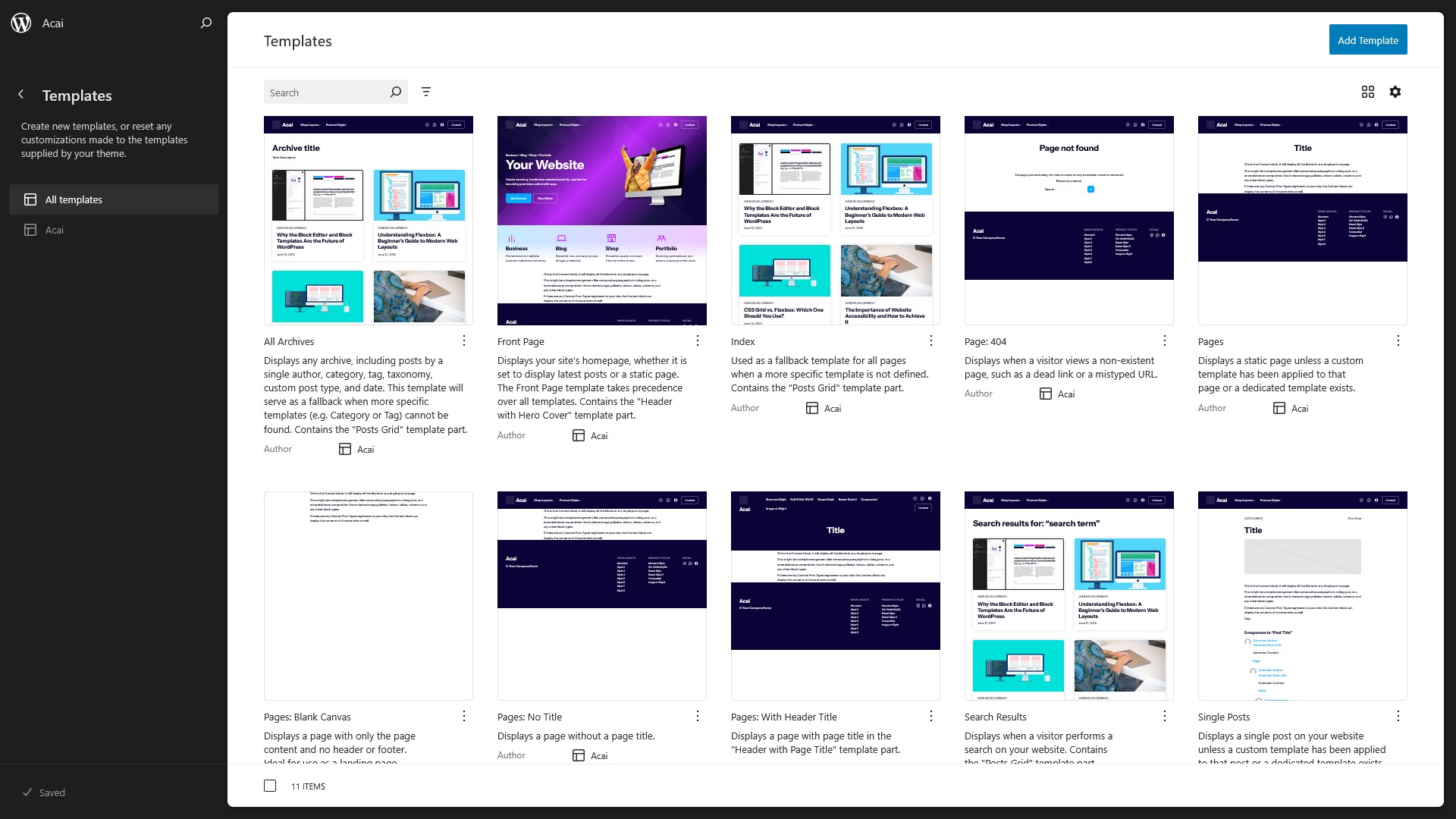Open the WordPress logo menu

22,23
